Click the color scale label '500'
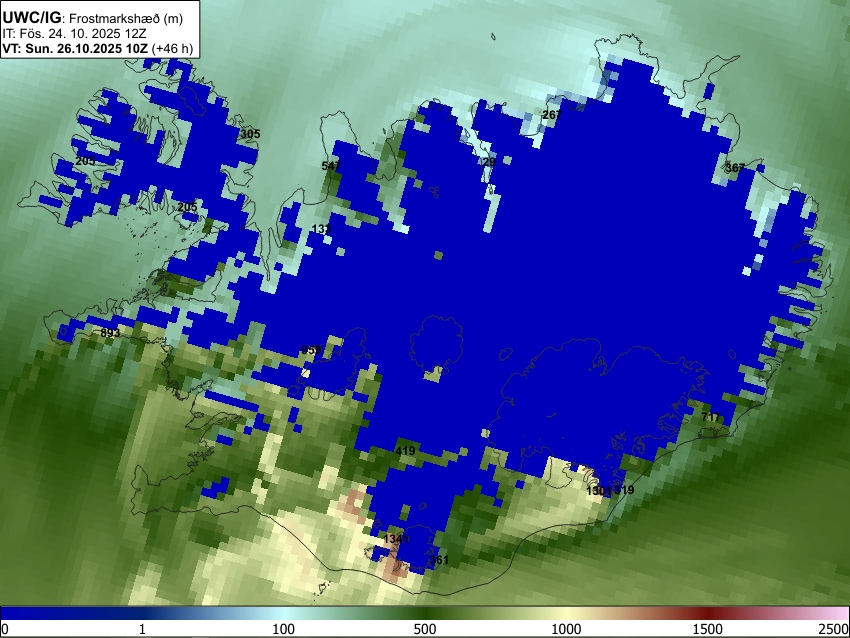Viewport: 850px width, 638px height. pos(425,629)
